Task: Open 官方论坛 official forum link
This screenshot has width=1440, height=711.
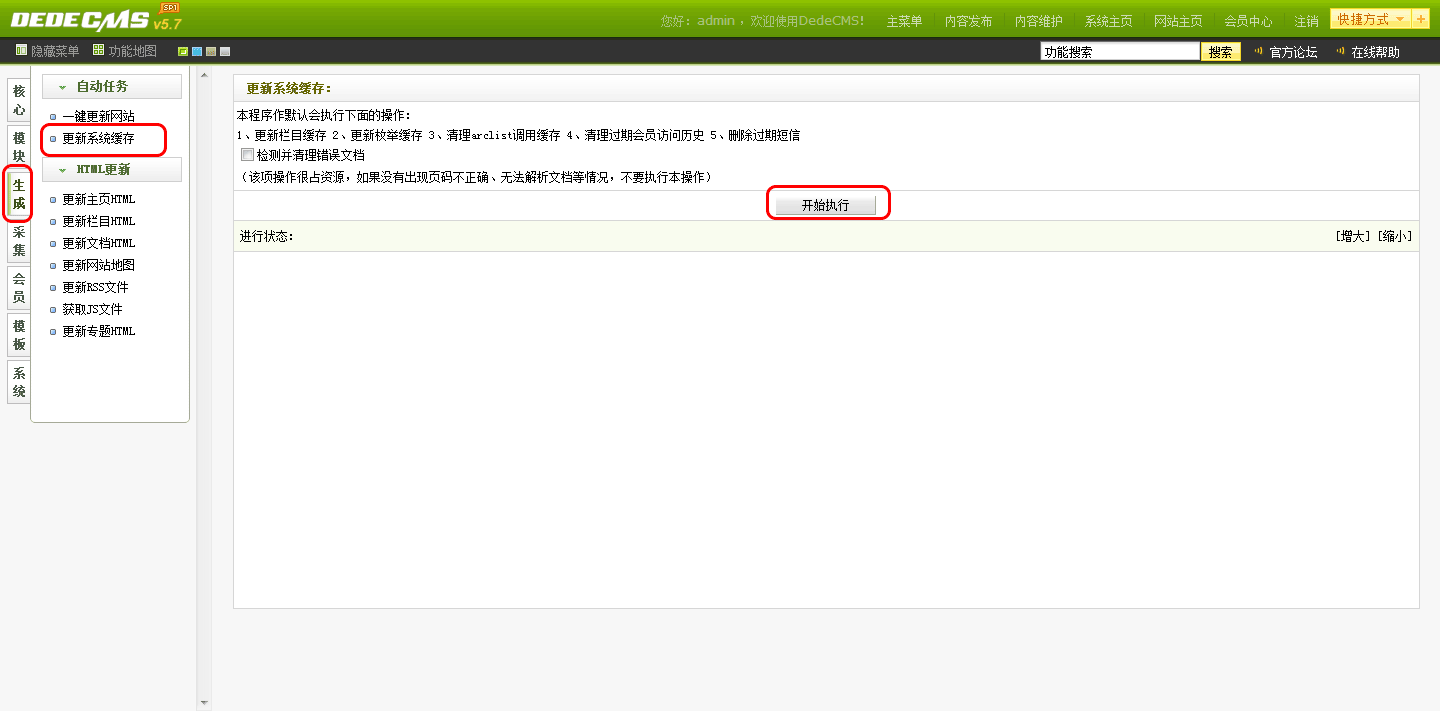Action: coord(1292,52)
